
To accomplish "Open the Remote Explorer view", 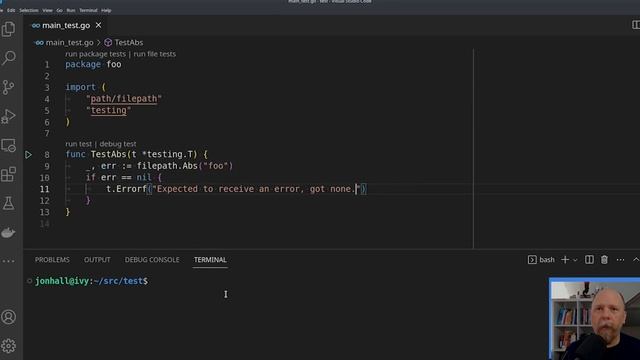I will tap(8, 145).
